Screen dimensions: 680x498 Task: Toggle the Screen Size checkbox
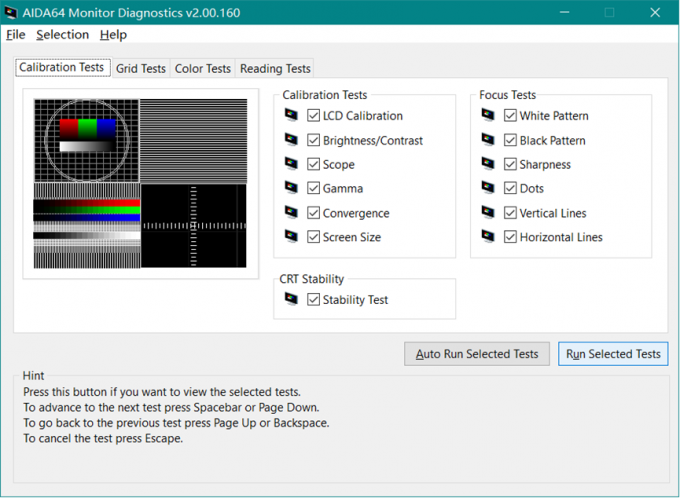coord(314,238)
